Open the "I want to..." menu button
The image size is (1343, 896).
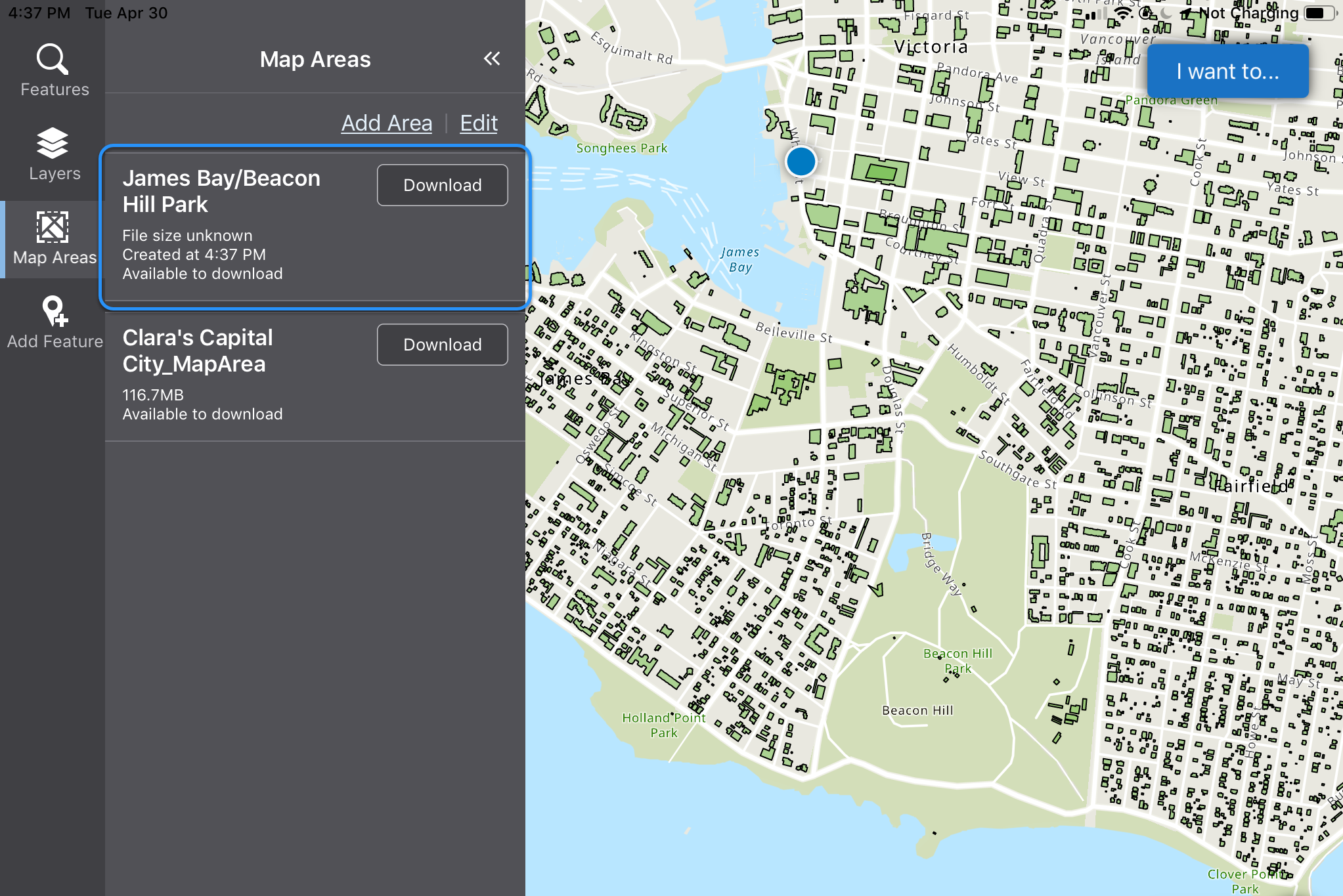coord(1228,71)
